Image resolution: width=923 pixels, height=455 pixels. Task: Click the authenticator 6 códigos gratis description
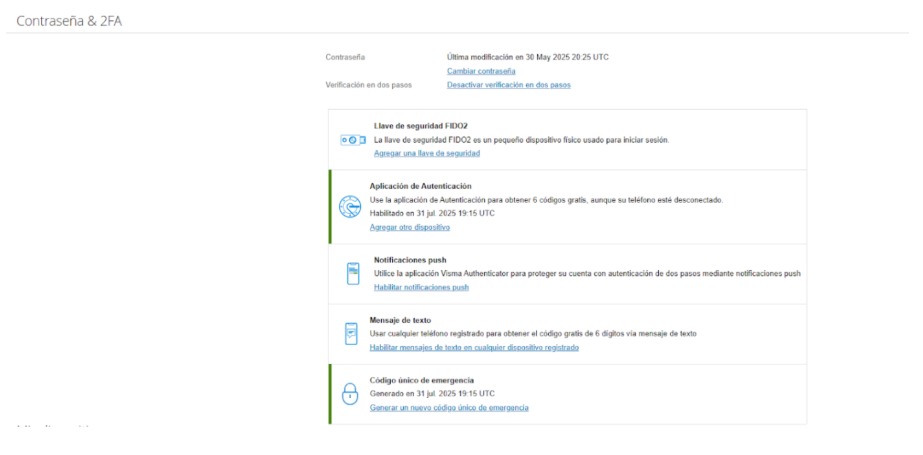point(546,200)
